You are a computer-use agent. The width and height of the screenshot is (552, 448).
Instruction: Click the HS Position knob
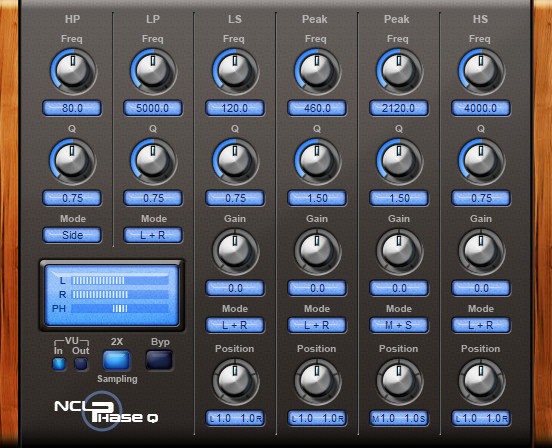[481, 381]
